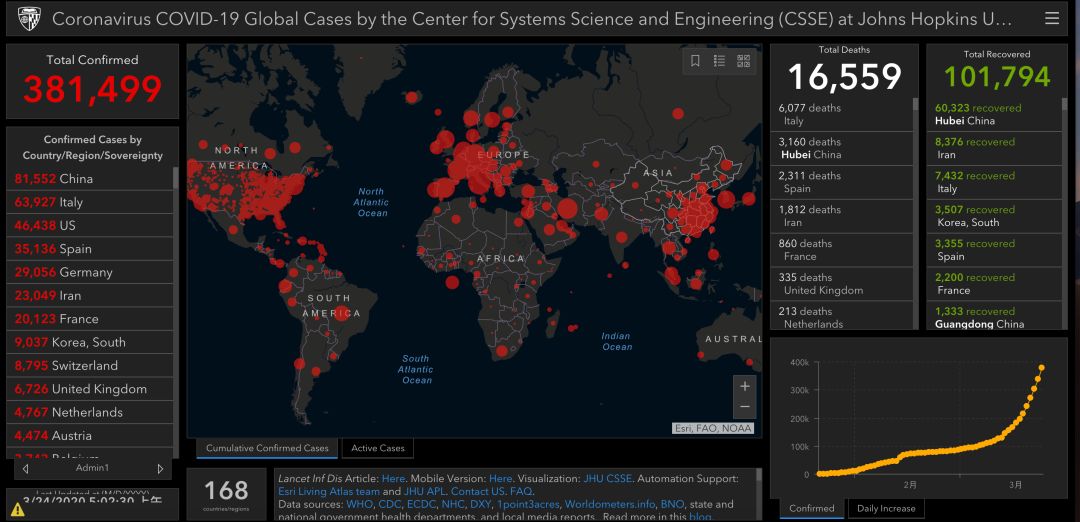Select China in the confirmed cases list
The image size is (1080, 522).
point(90,179)
